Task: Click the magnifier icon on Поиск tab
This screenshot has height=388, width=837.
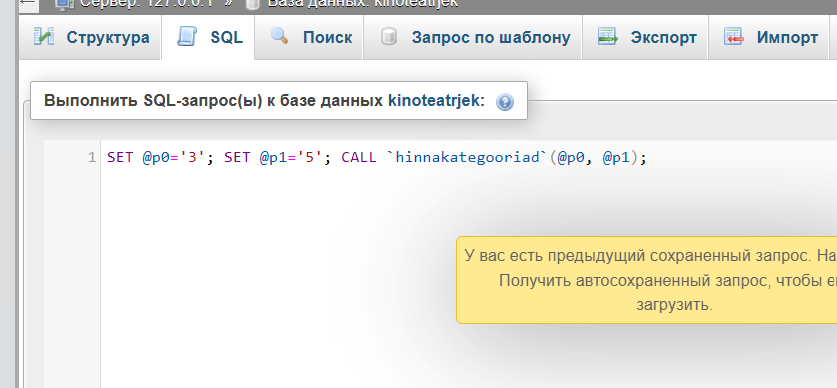Action: [279, 36]
